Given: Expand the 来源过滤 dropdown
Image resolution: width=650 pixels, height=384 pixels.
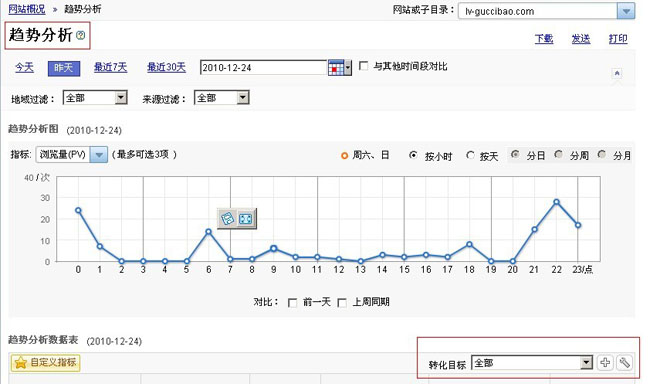Looking at the screenshot, I should pos(222,98).
